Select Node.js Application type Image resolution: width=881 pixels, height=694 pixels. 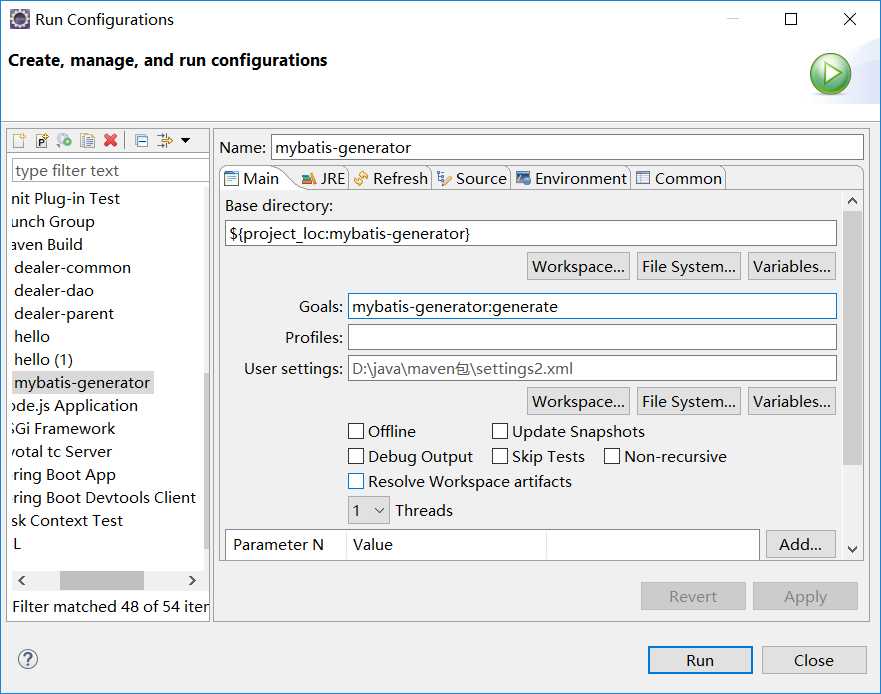(75, 406)
